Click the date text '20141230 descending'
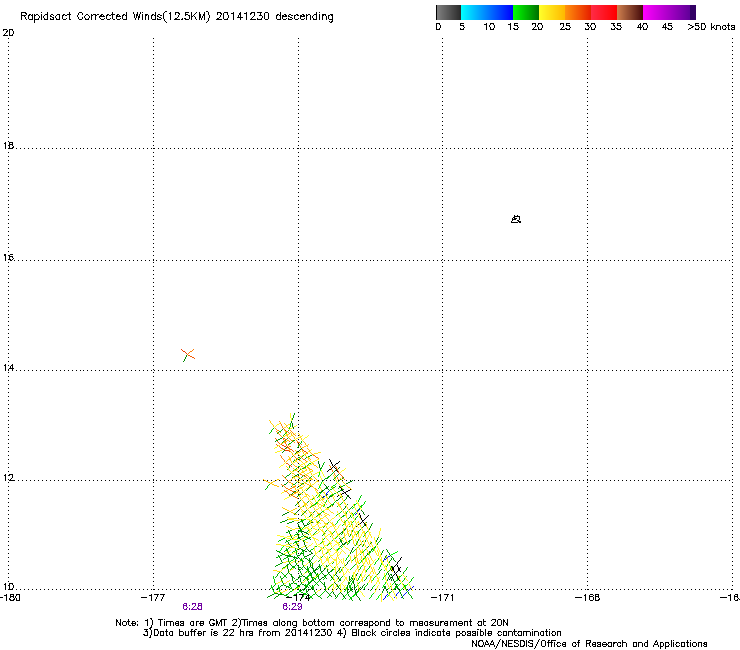The height and width of the screenshot is (650, 740). pyautogui.click(x=275, y=17)
